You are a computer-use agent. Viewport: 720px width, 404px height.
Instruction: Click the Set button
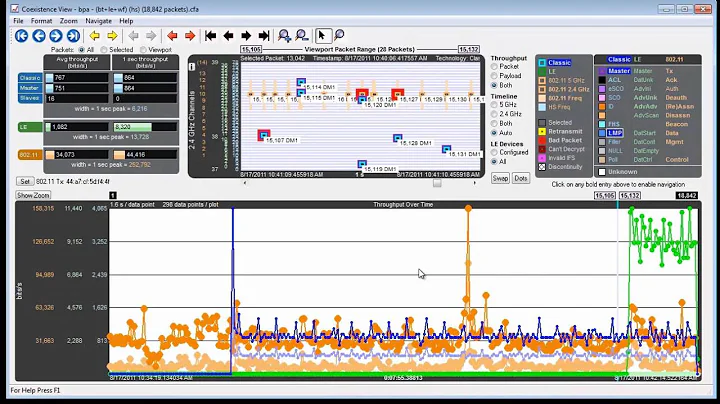point(25,181)
